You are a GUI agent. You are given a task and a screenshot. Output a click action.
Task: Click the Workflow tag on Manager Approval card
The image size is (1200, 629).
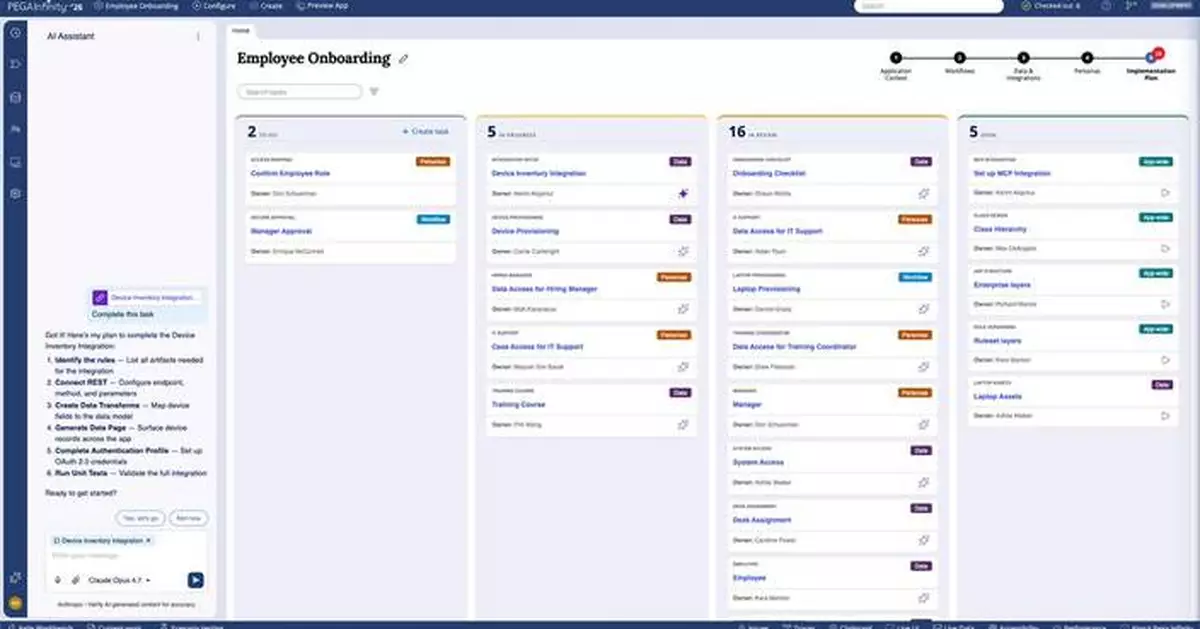click(433, 219)
